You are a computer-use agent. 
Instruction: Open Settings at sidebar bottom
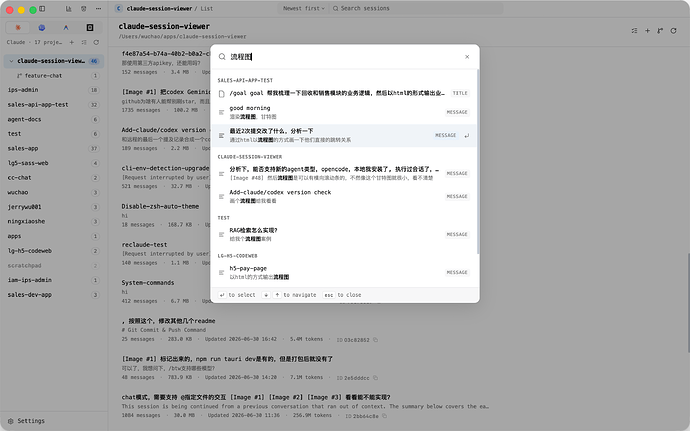pos(26,421)
